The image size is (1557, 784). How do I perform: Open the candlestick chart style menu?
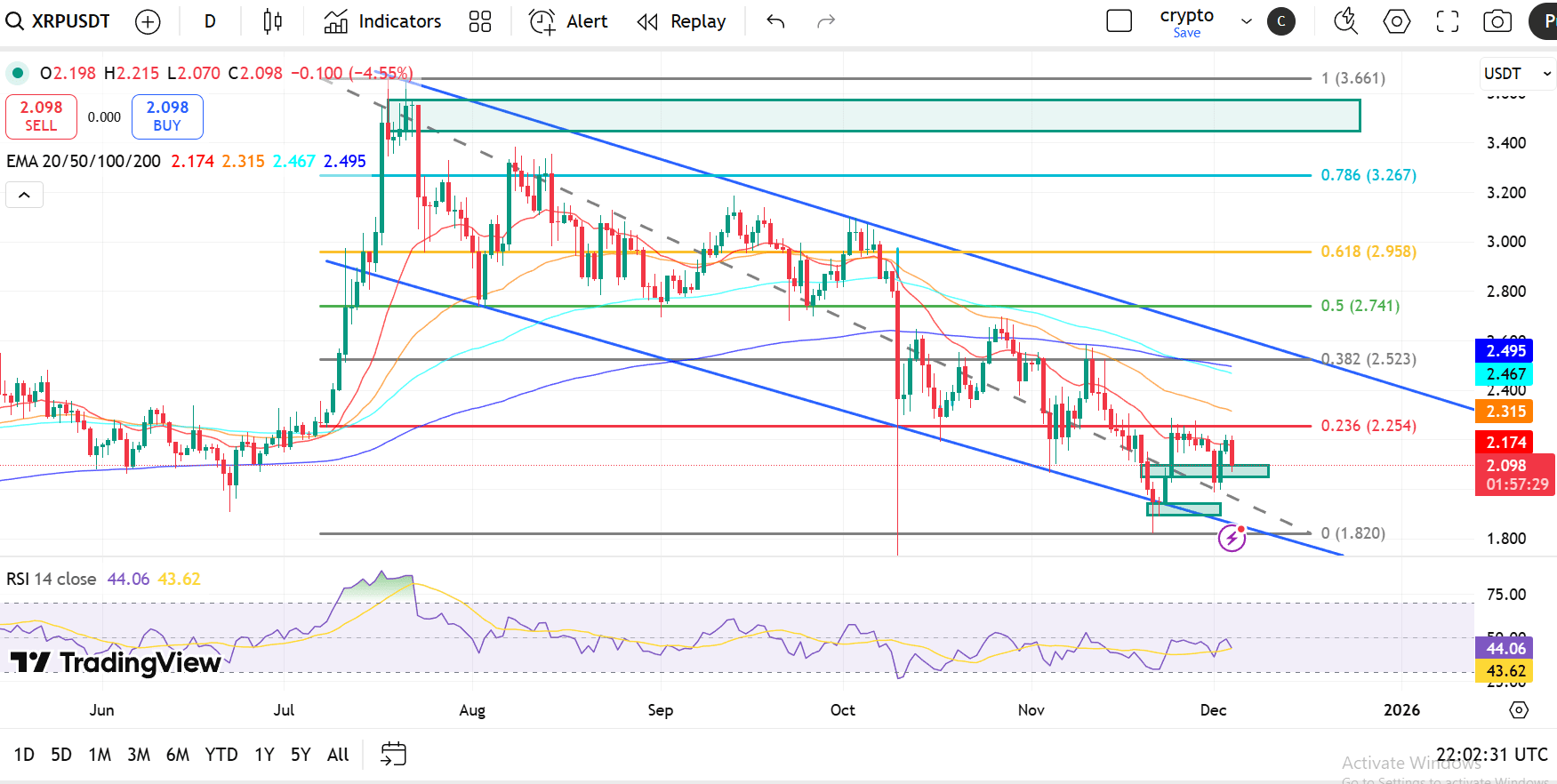tap(273, 21)
